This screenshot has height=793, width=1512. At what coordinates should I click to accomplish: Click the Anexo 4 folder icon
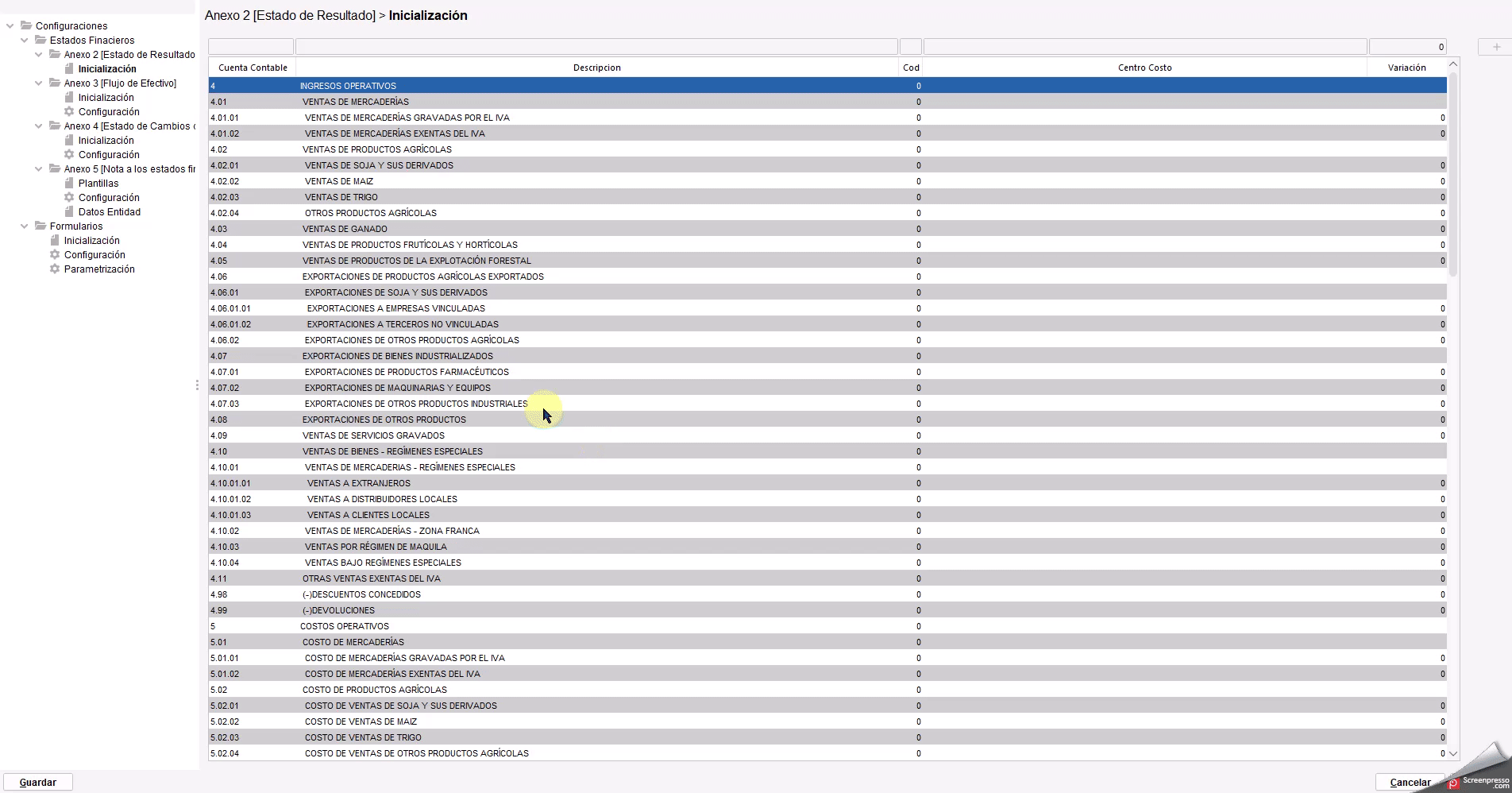click(x=55, y=126)
